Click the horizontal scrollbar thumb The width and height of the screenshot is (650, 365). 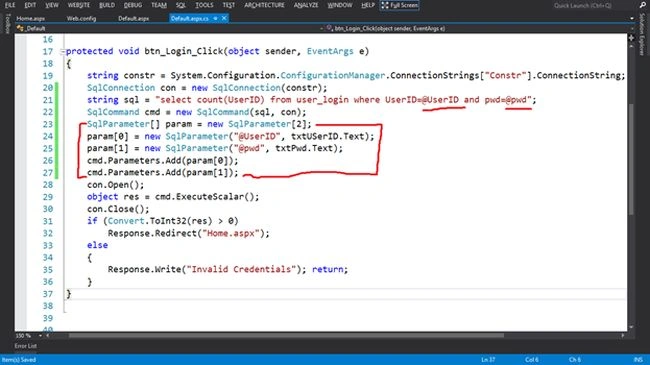coord(286,335)
